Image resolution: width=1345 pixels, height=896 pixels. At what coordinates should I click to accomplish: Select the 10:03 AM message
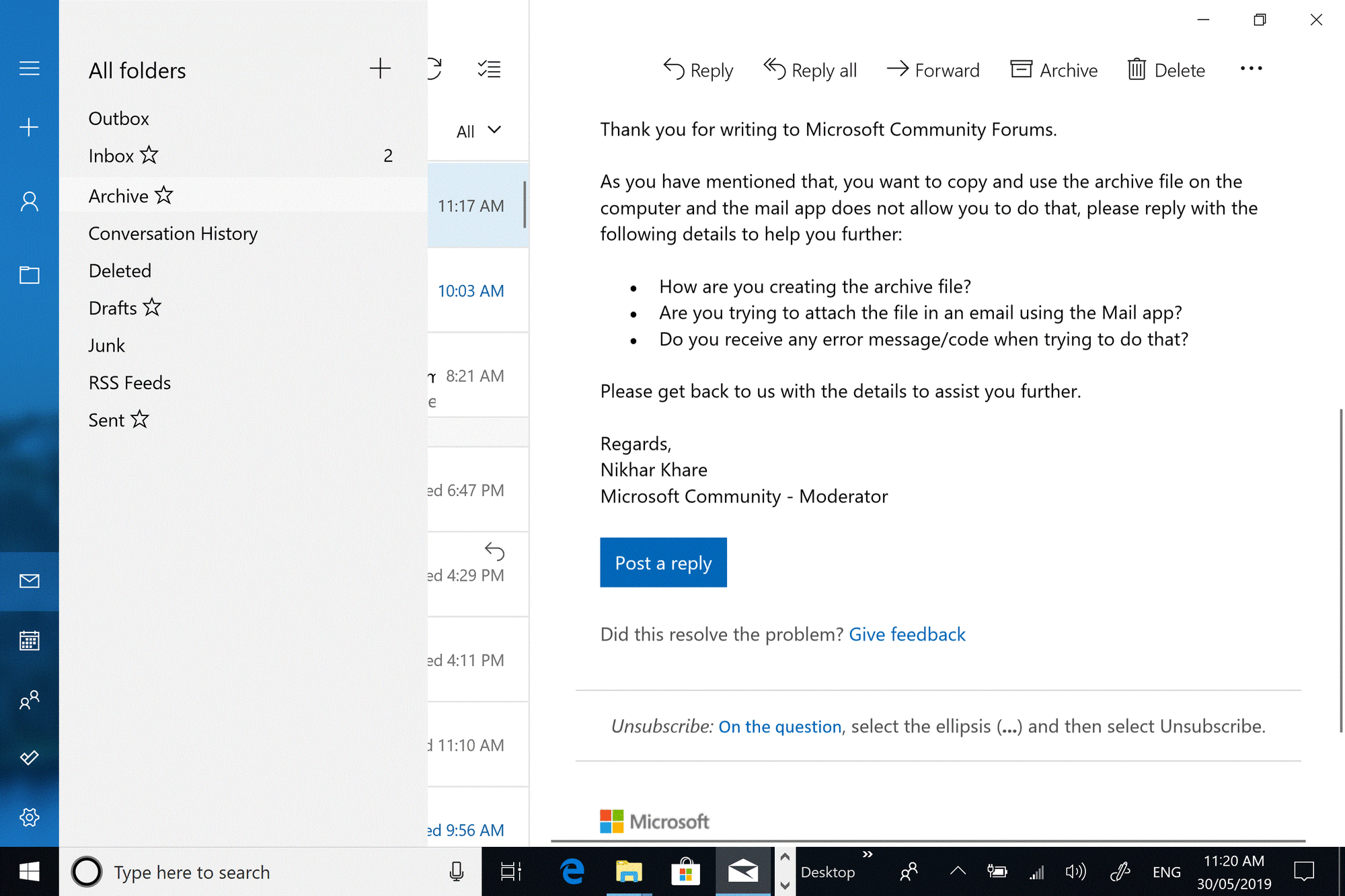point(477,290)
